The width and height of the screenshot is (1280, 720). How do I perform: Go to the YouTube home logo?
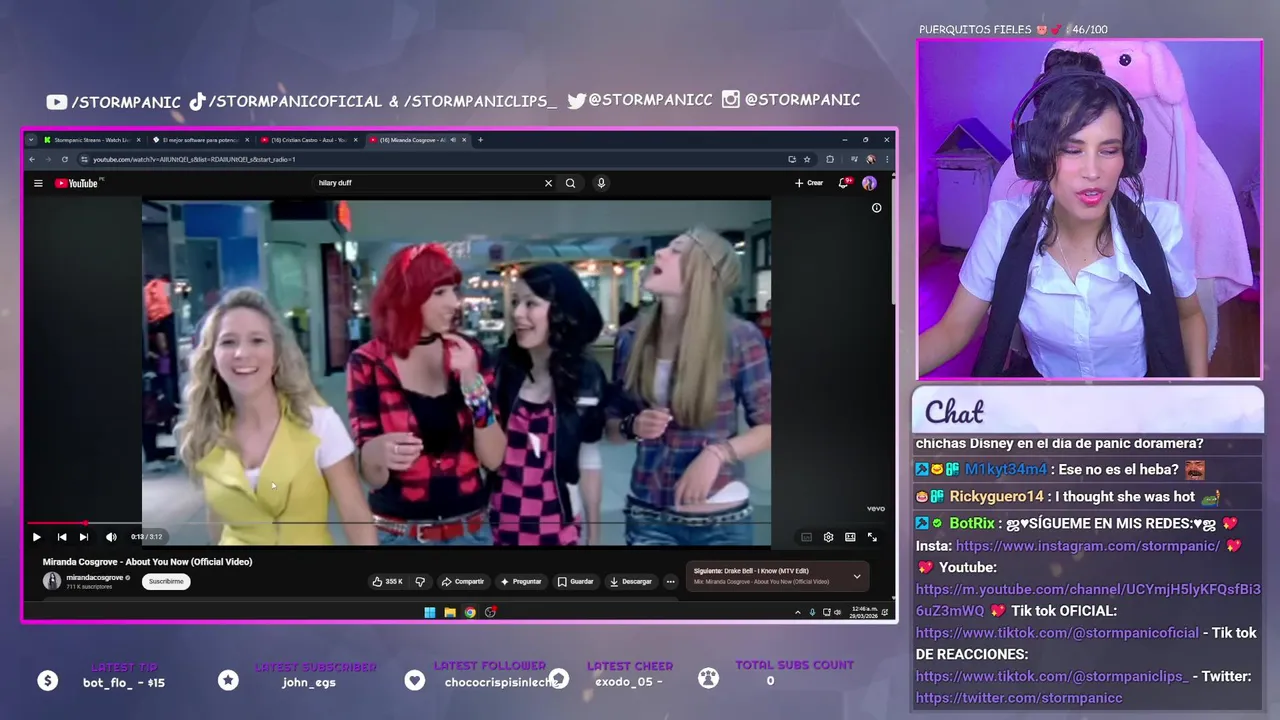click(x=77, y=183)
